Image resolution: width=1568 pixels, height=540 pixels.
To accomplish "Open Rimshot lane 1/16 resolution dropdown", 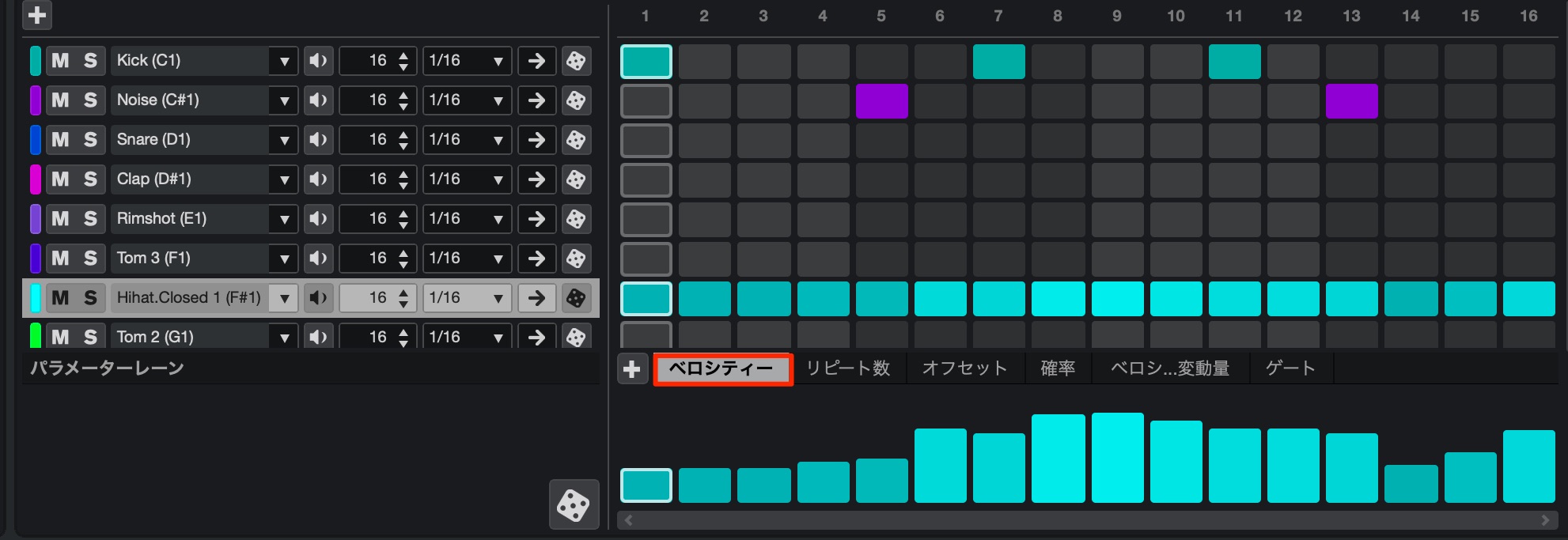I will tap(467, 219).
